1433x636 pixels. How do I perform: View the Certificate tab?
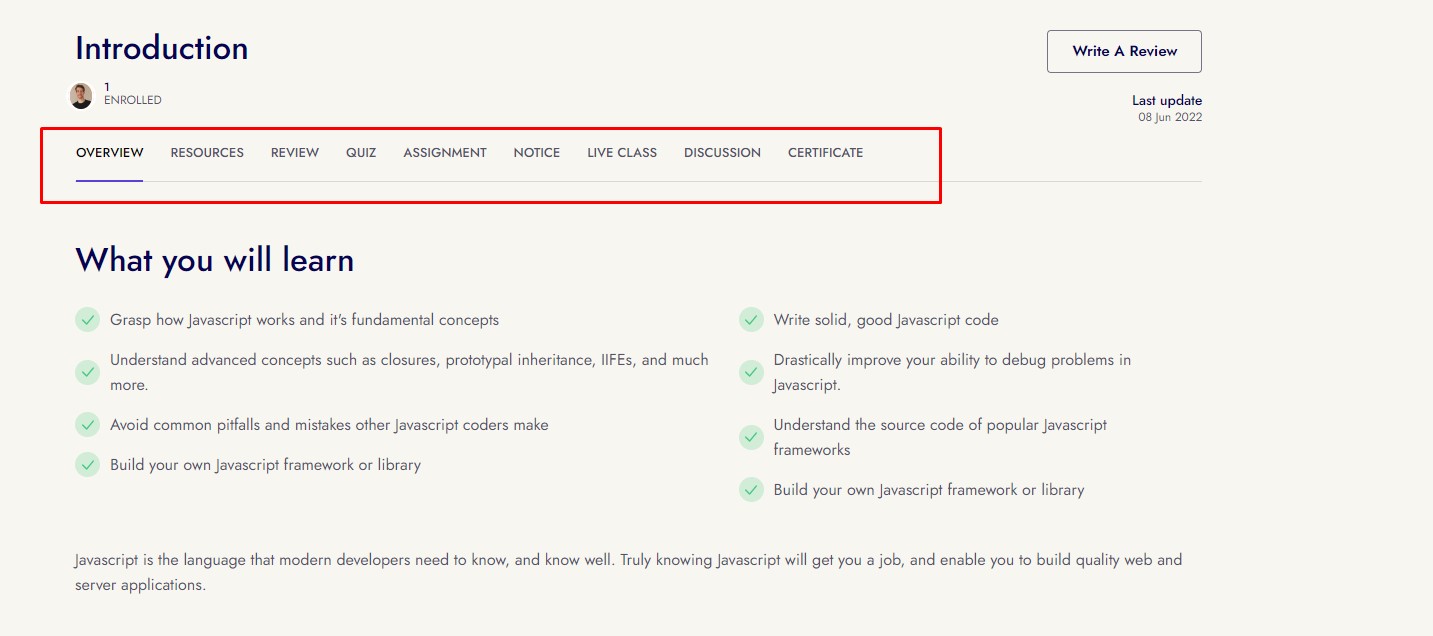coord(825,153)
